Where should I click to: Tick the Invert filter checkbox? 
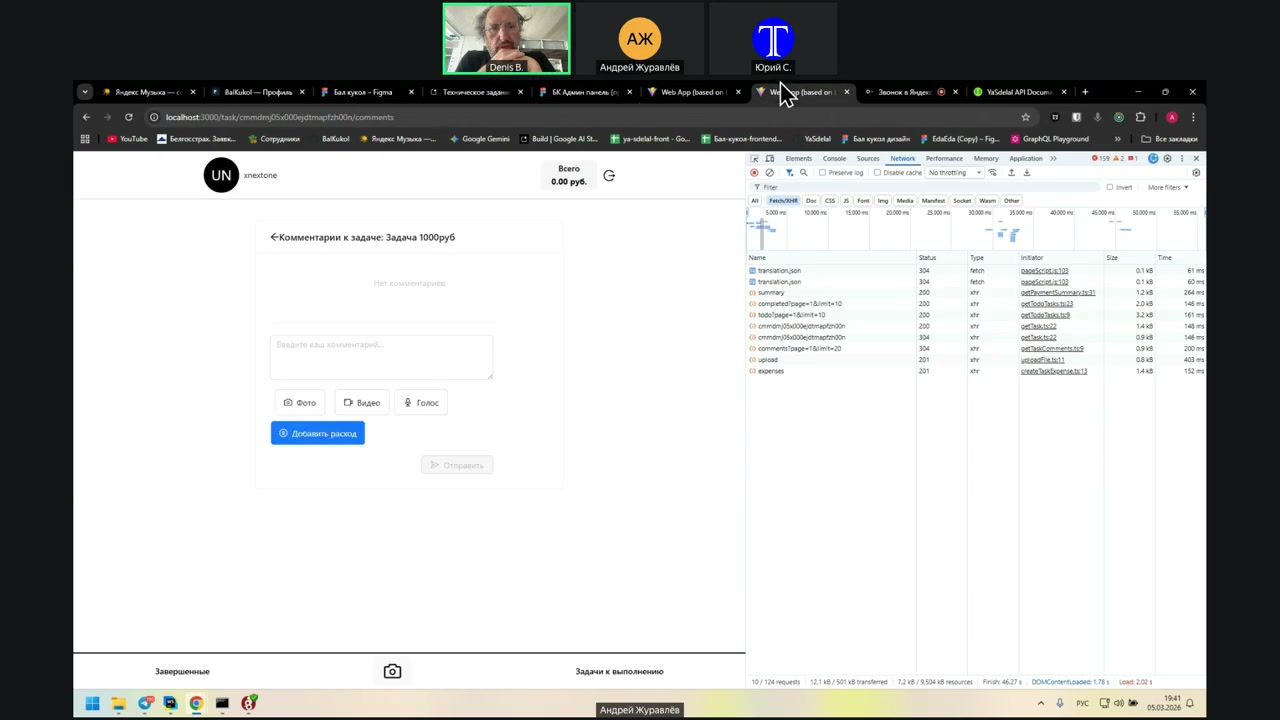[1110, 187]
